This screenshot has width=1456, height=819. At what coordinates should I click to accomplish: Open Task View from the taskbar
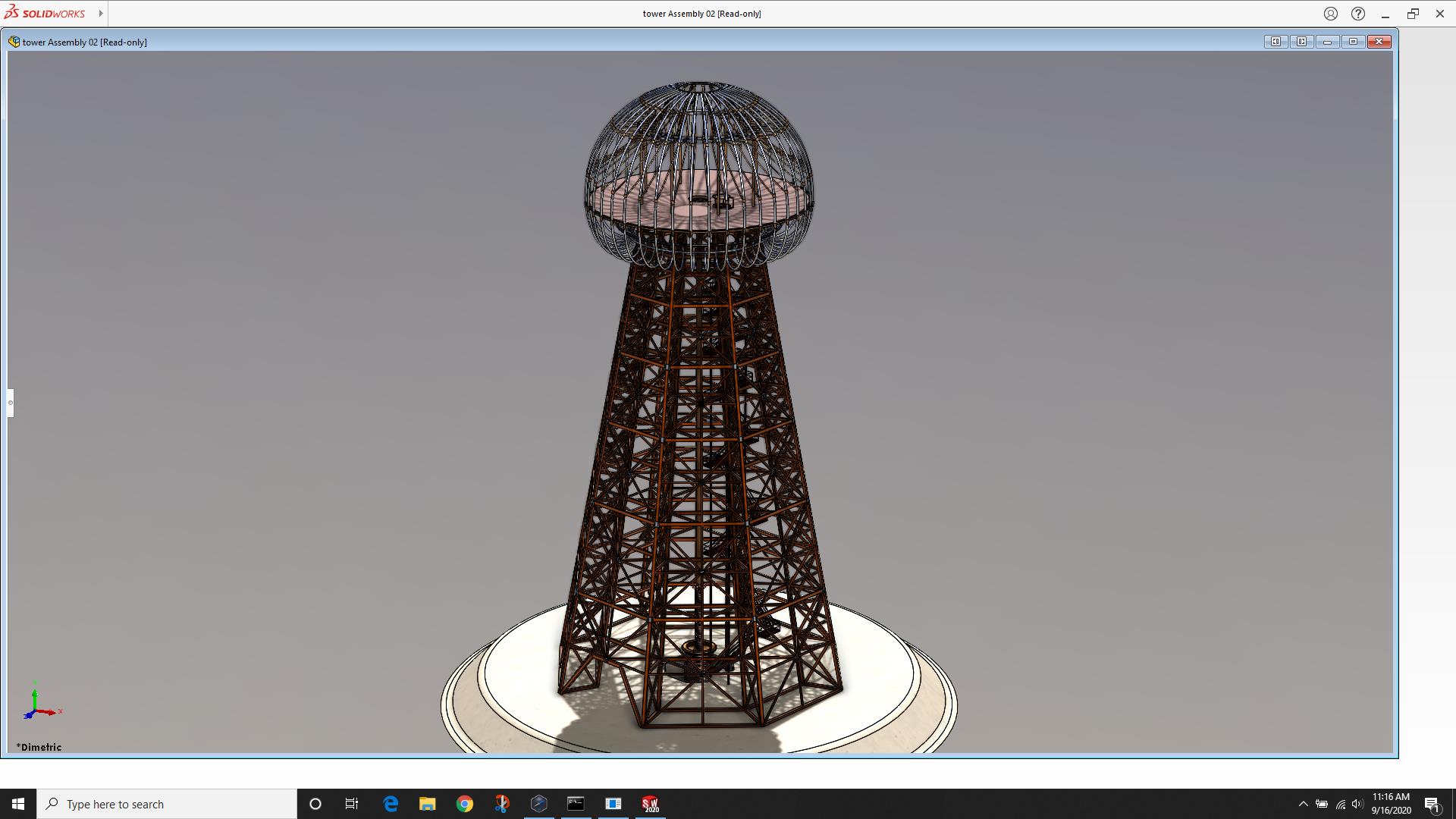352,804
